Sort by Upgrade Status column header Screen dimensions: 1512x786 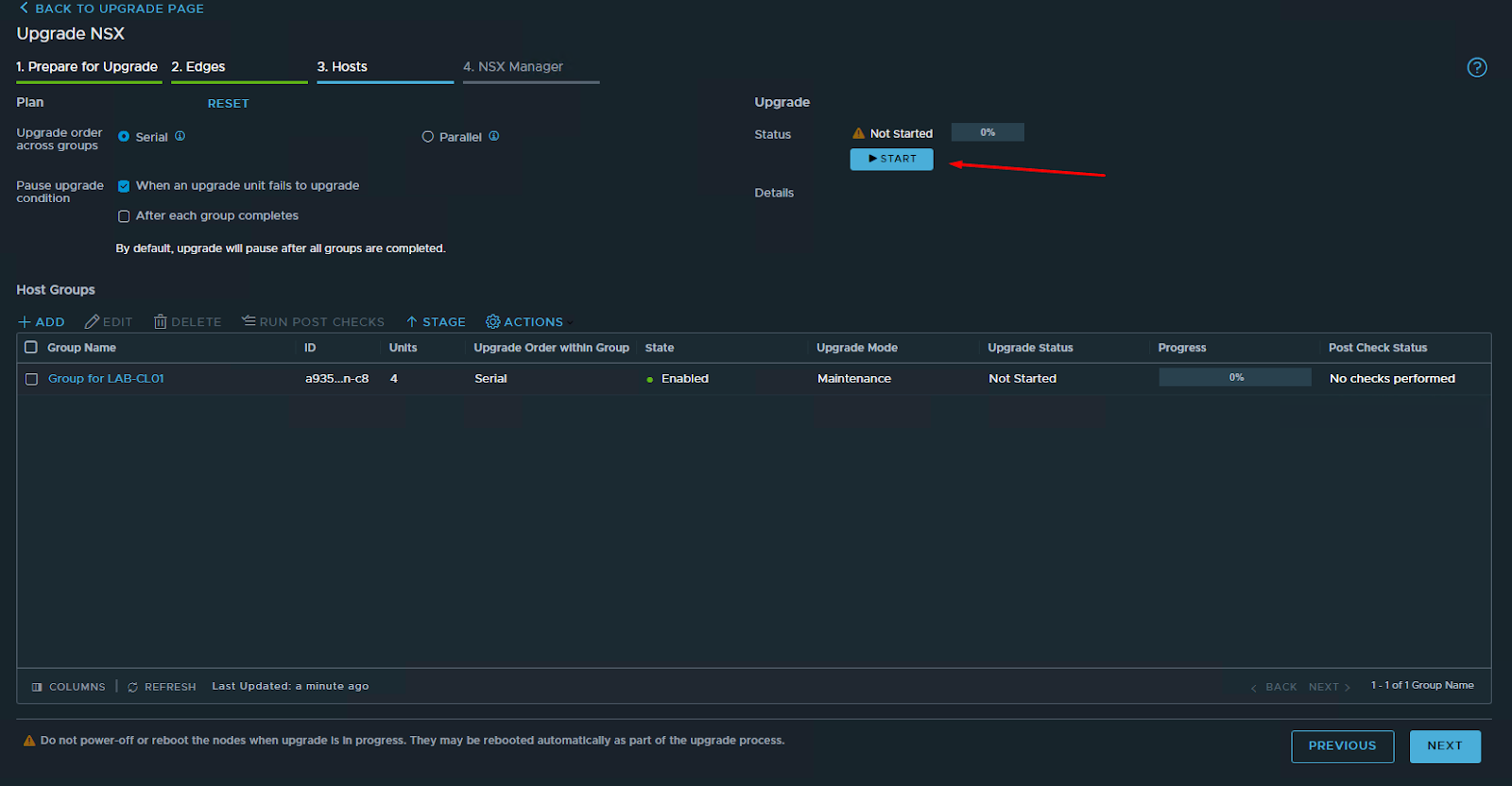point(1030,348)
